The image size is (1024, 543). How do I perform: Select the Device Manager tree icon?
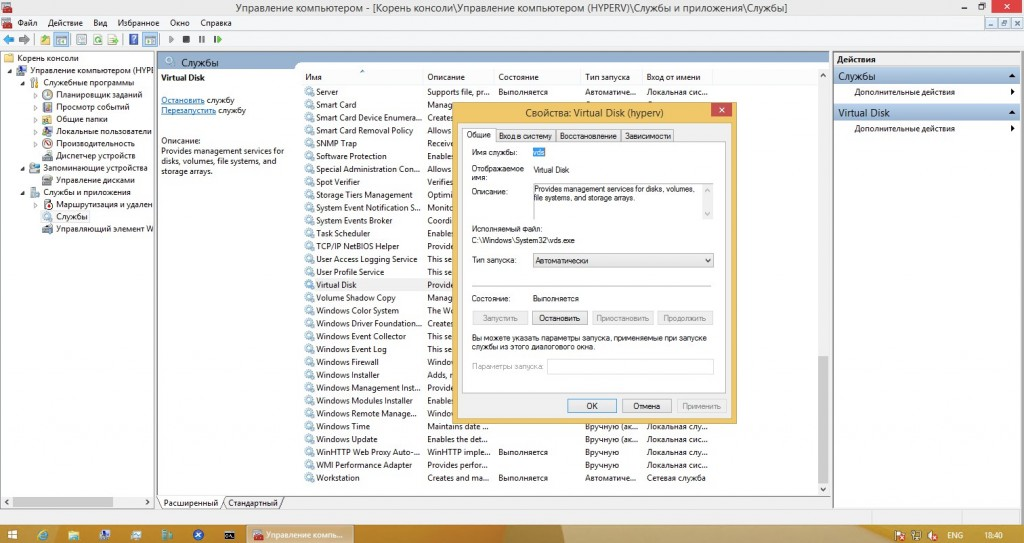click(48, 156)
